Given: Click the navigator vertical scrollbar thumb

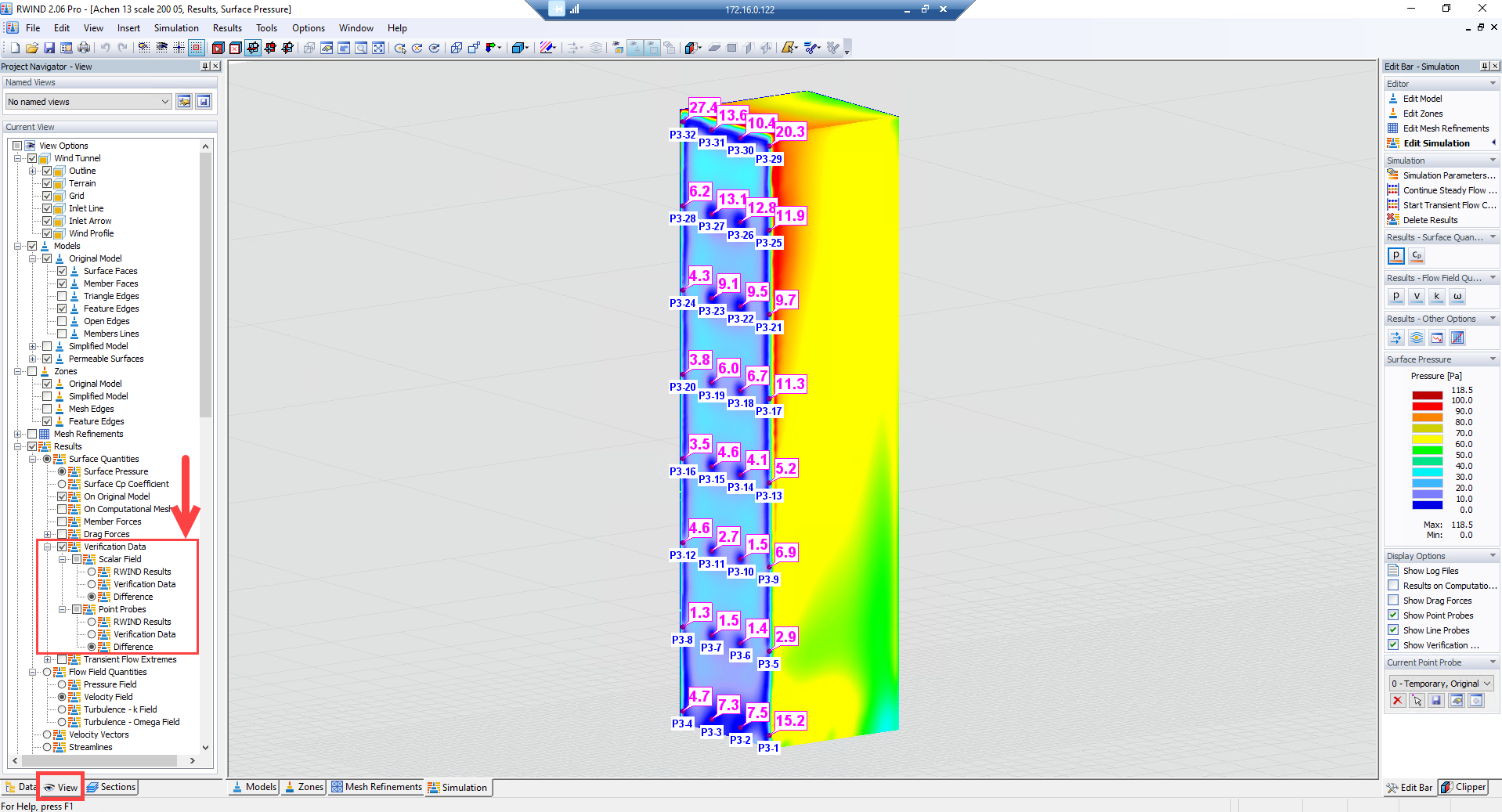Looking at the screenshot, I should [x=205, y=285].
